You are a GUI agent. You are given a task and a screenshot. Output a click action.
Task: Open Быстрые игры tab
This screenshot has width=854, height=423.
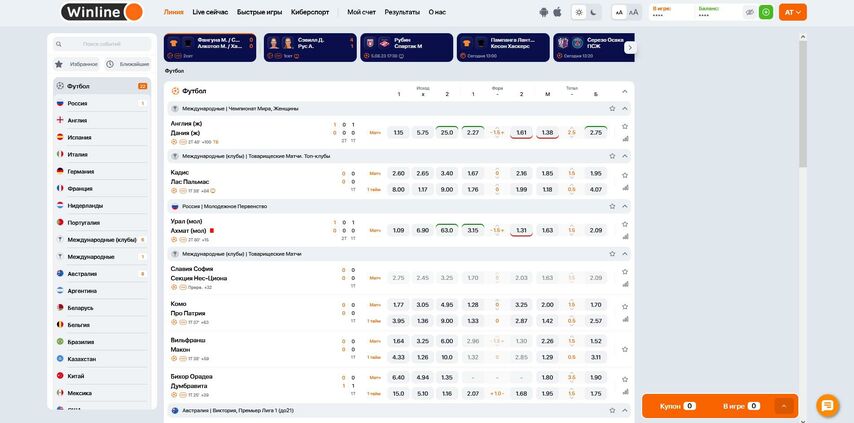pos(259,12)
